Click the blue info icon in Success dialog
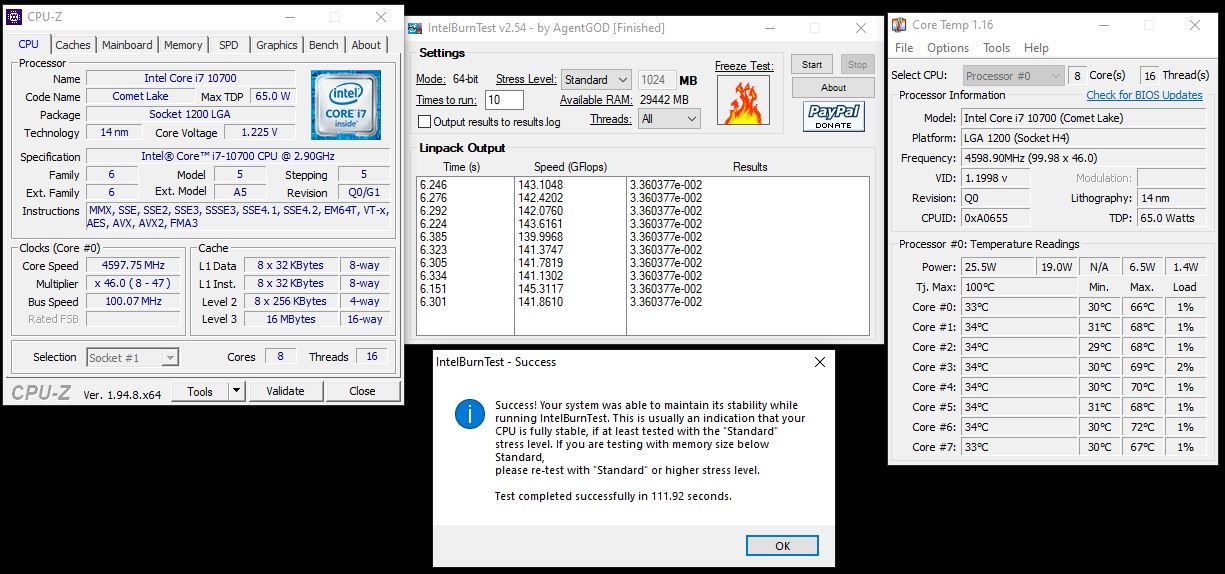 (469, 413)
